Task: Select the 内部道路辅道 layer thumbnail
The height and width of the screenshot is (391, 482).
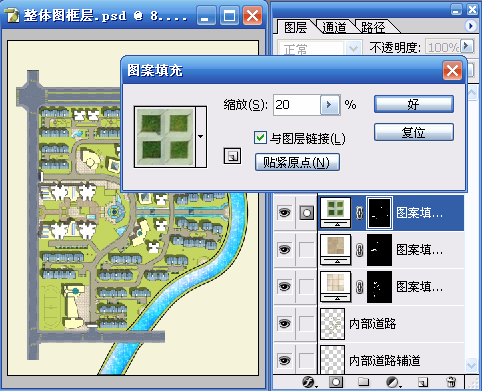Action: point(332,360)
